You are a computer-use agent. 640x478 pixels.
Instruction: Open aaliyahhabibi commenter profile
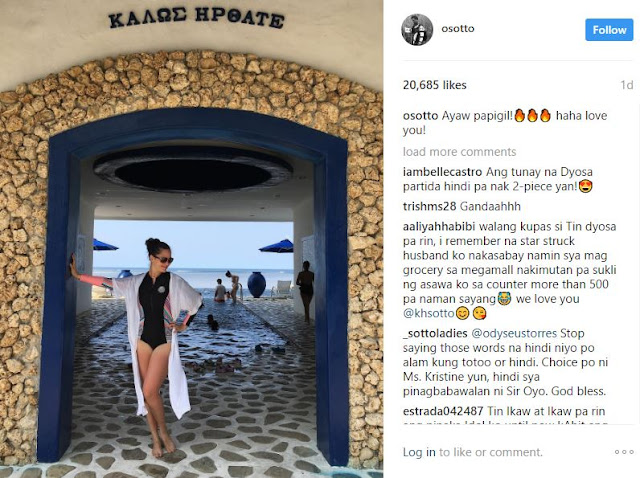(439, 227)
